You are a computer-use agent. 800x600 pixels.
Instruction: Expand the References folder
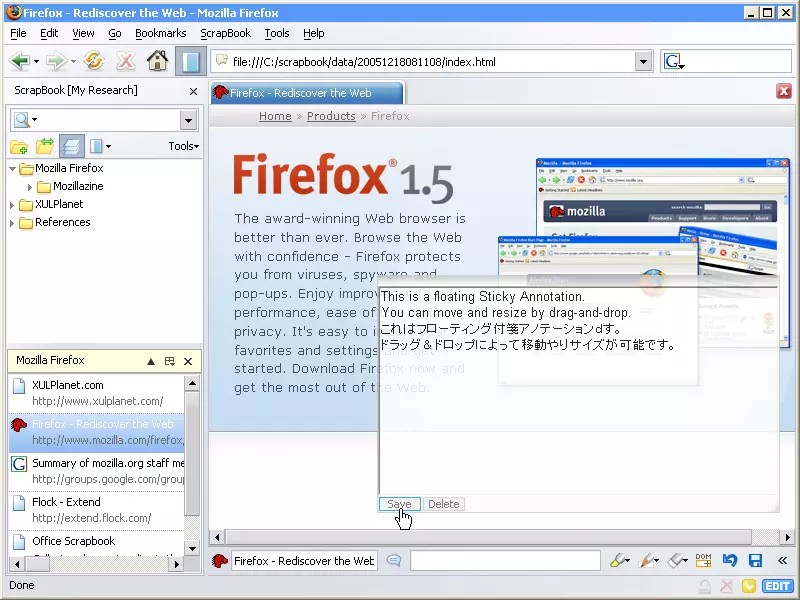coord(12,223)
